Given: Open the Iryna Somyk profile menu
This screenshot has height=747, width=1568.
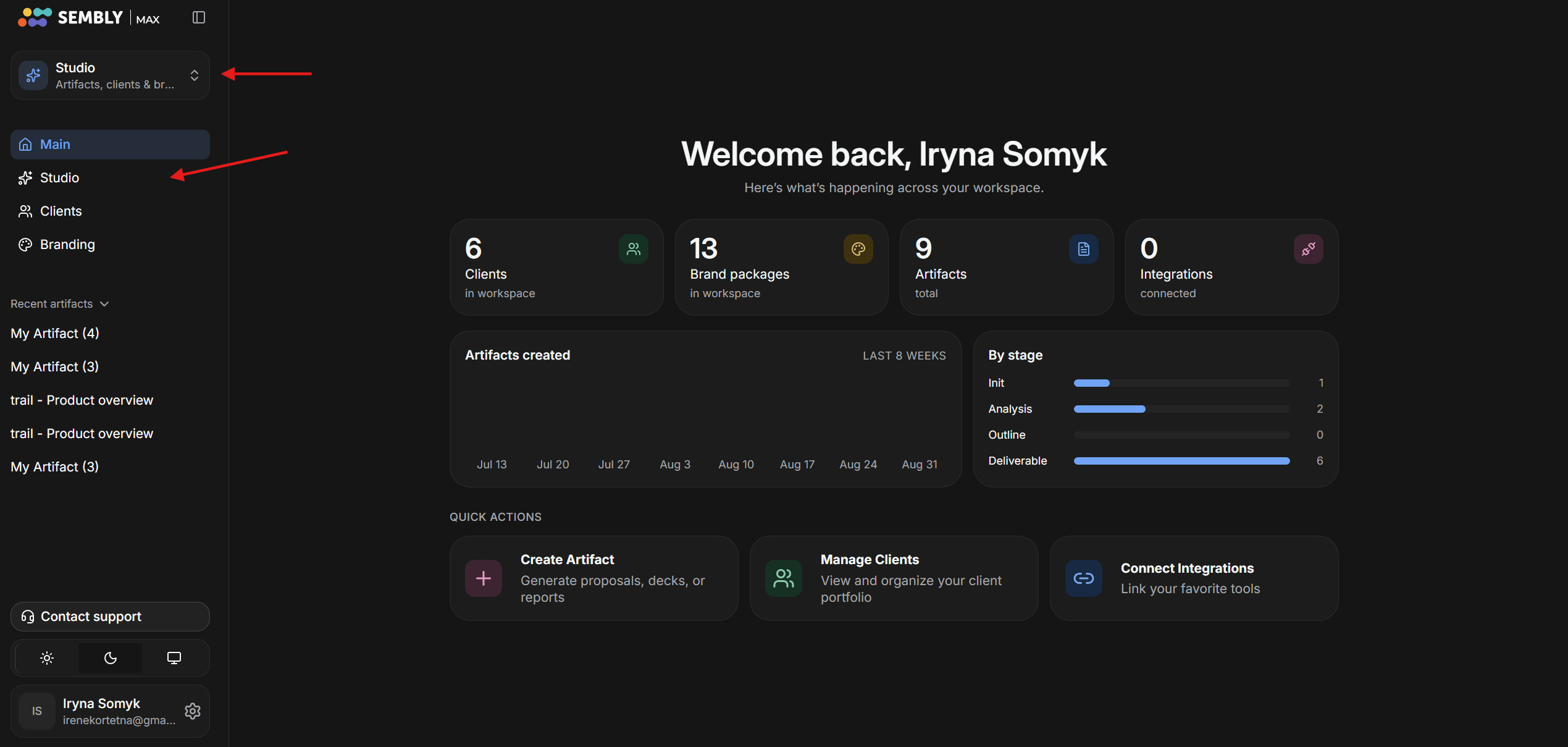Looking at the screenshot, I should 99,711.
